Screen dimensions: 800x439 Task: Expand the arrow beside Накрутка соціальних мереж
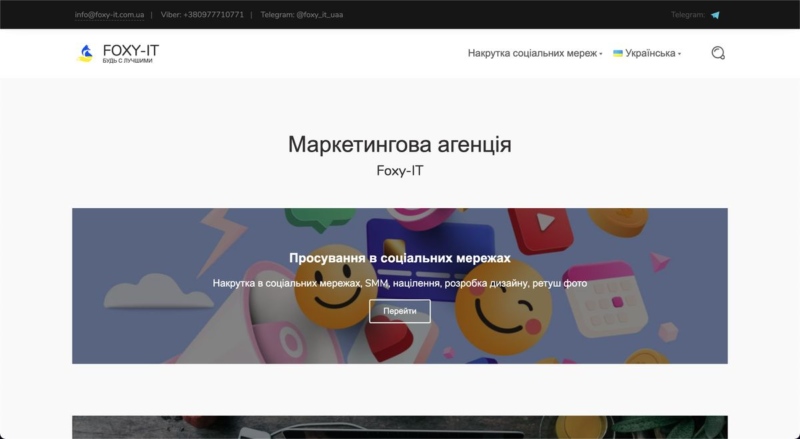coord(601,54)
